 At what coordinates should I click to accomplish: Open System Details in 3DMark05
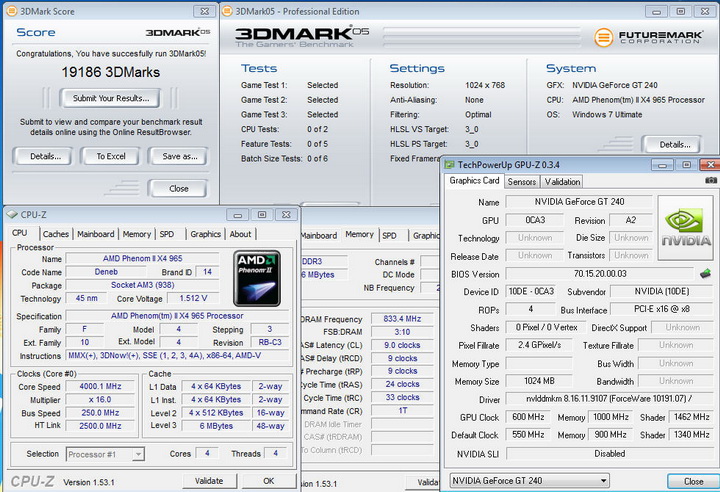(x=674, y=144)
